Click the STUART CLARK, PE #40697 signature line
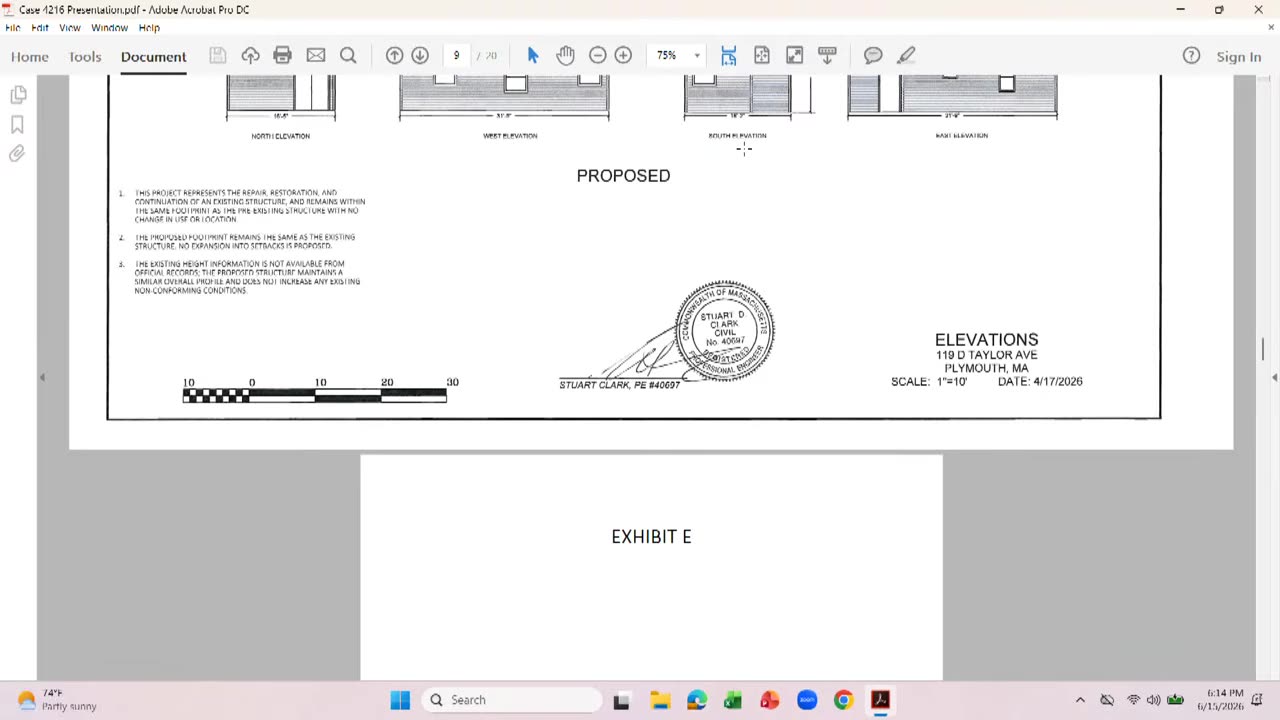 point(619,385)
